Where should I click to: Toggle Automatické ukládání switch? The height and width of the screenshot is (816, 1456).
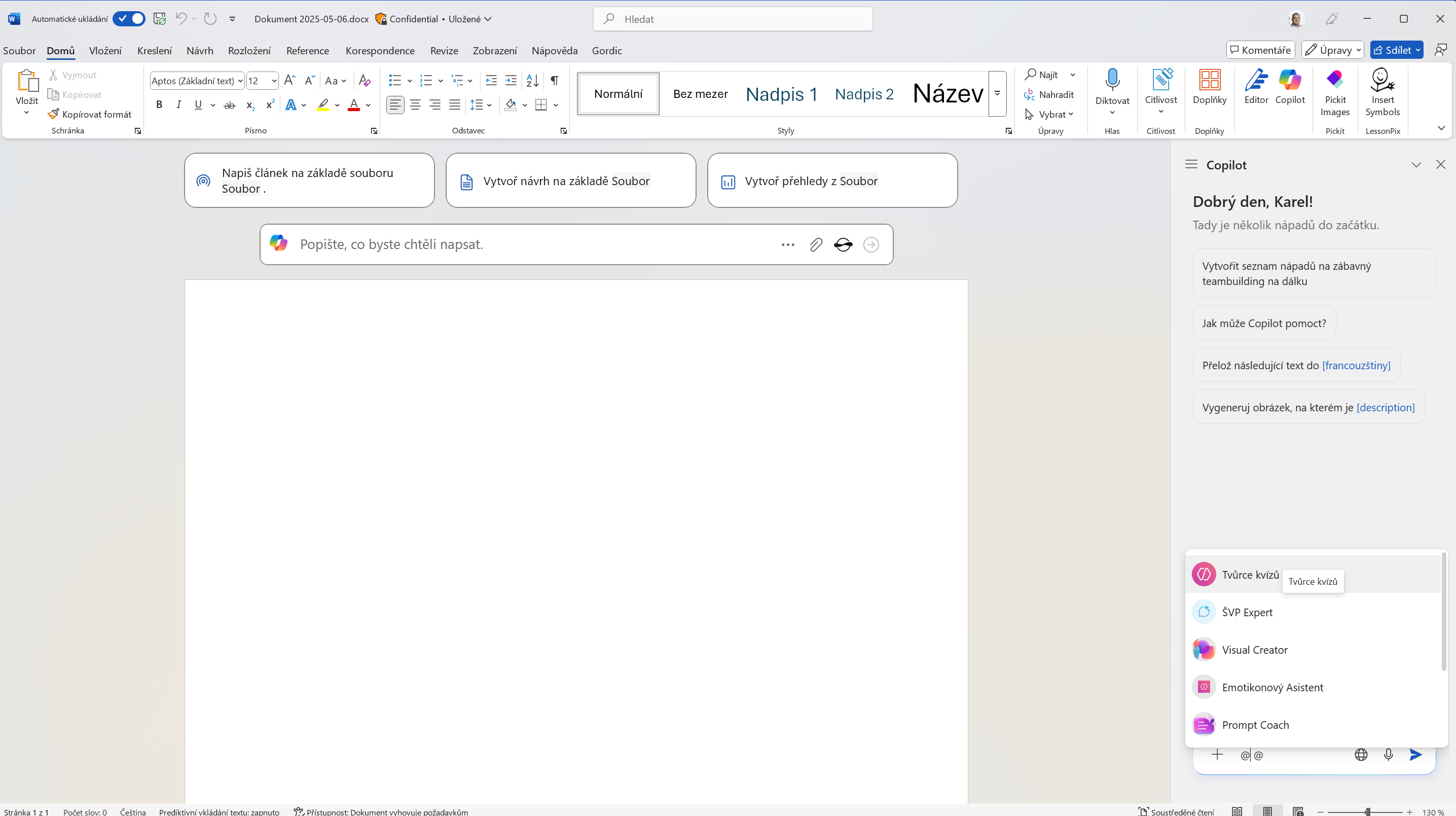coord(129,19)
